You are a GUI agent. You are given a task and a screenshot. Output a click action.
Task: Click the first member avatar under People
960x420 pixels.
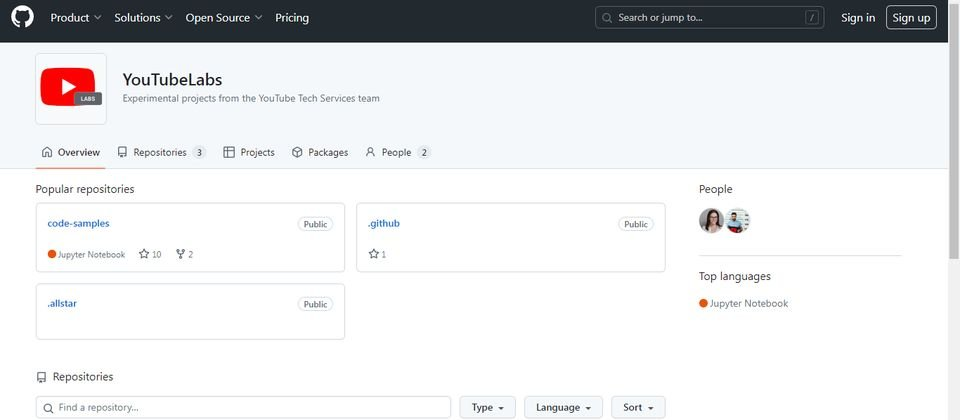[x=711, y=220]
